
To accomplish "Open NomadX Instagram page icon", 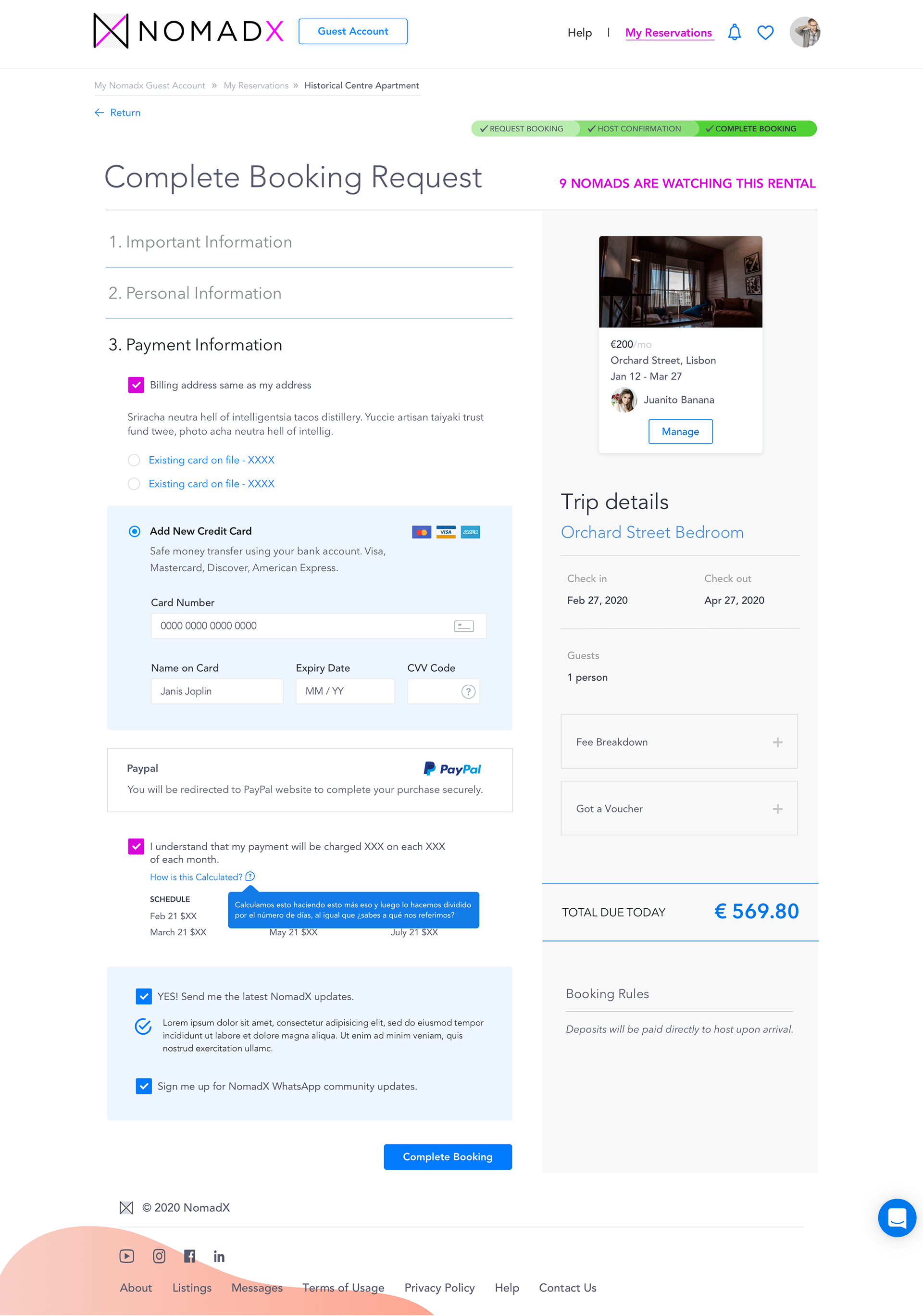I will point(159,1256).
